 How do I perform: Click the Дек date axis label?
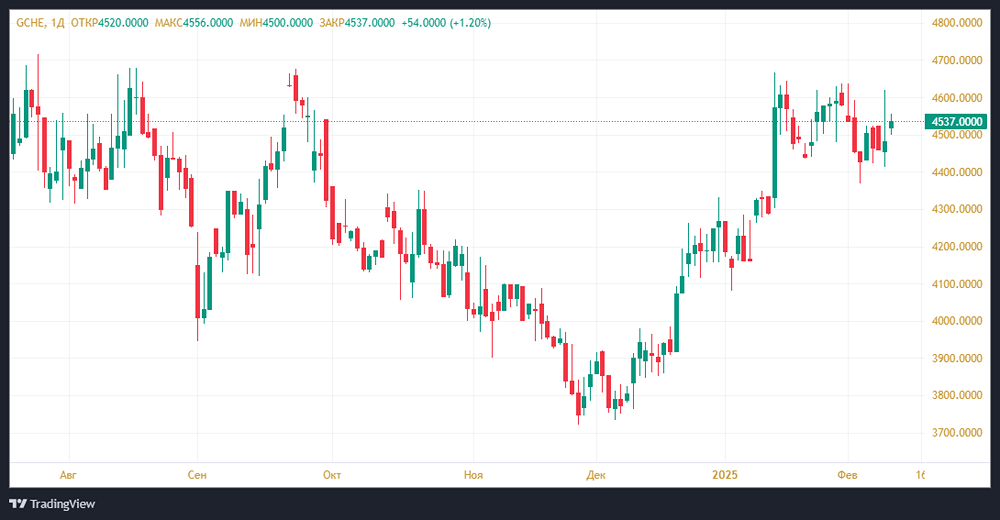pos(596,475)
